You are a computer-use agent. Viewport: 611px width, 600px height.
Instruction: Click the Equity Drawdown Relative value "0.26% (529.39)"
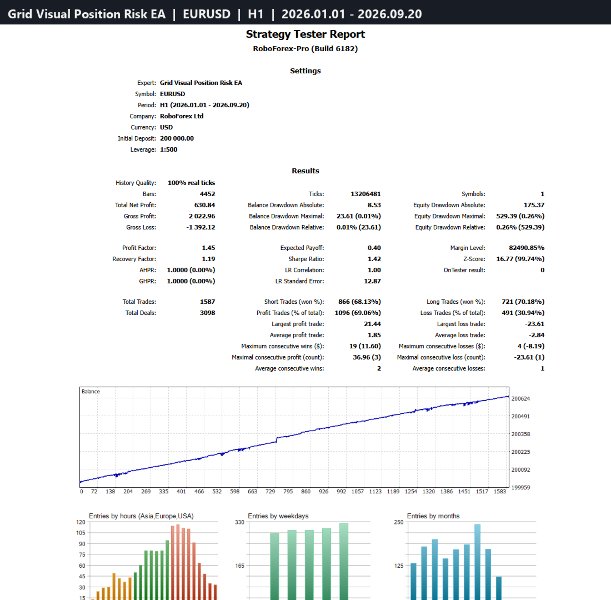(x=520, y=227)
